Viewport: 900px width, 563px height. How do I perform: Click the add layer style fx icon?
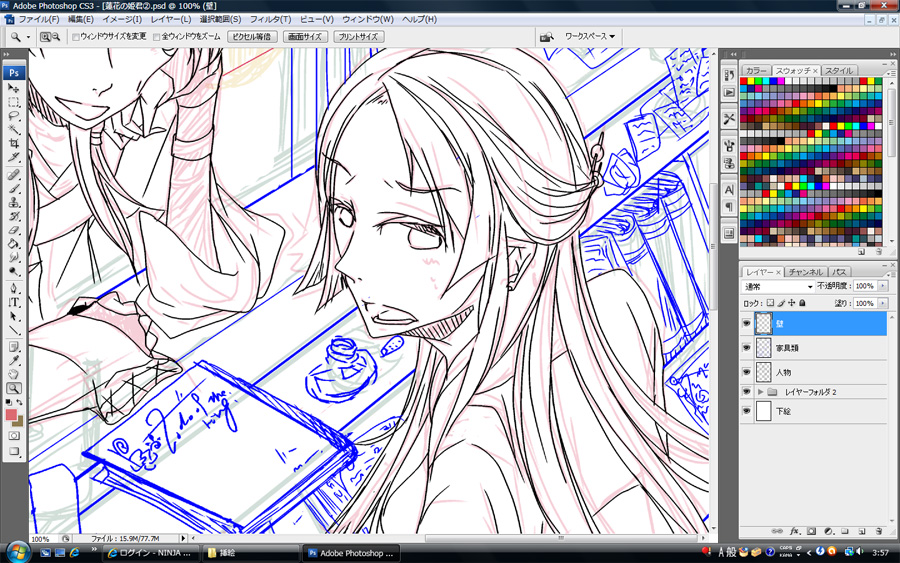point(794,531)
